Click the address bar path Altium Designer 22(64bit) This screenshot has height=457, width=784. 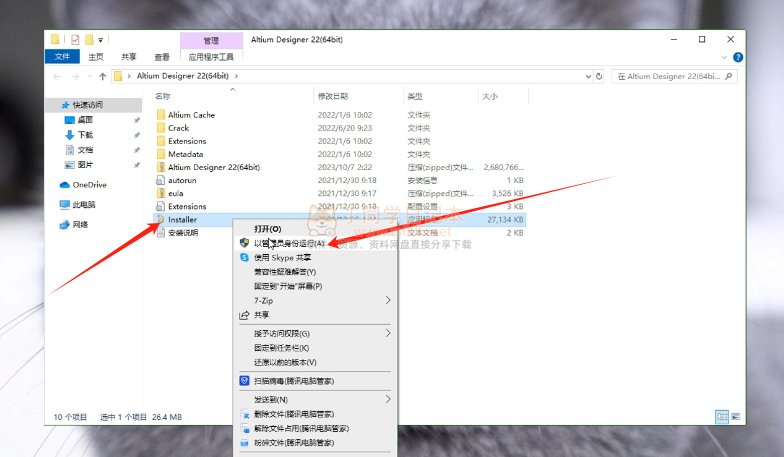tap(182, 76)
